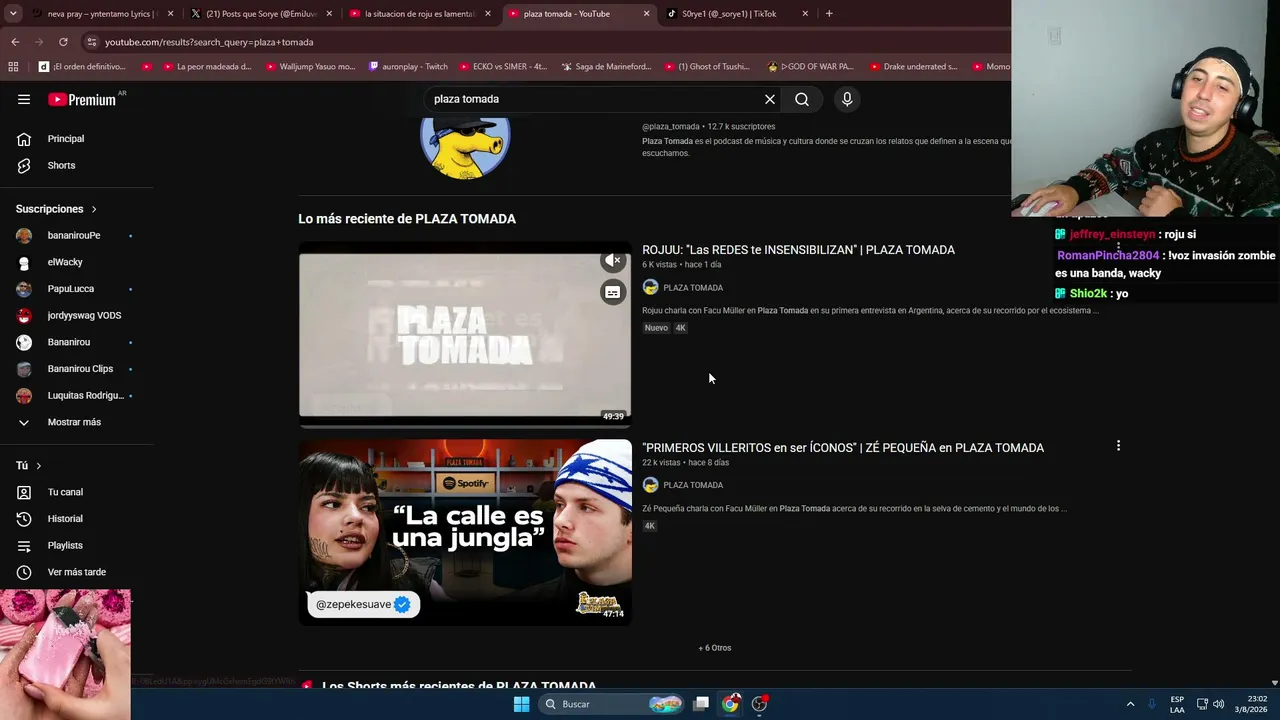Show the + 6 Otros videos
The width and height of the screenshot is (1280, 720).
point(715,648)
